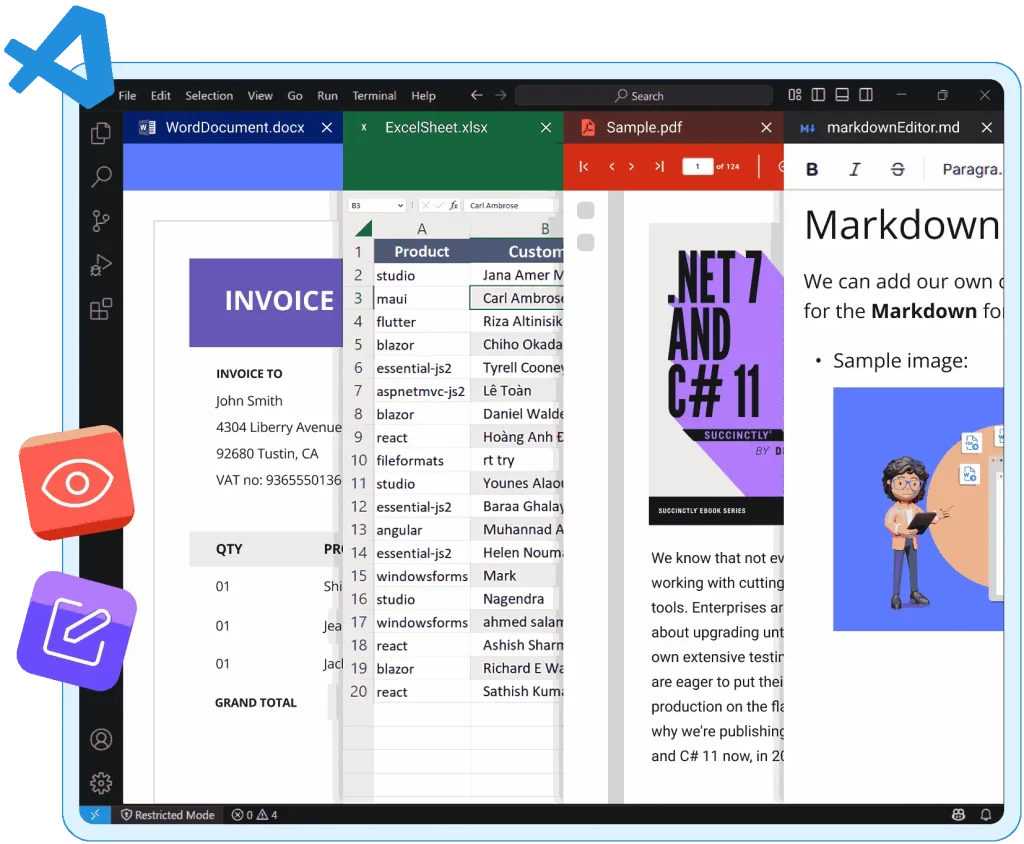Open the Extensions view

[x=100, y=309]
